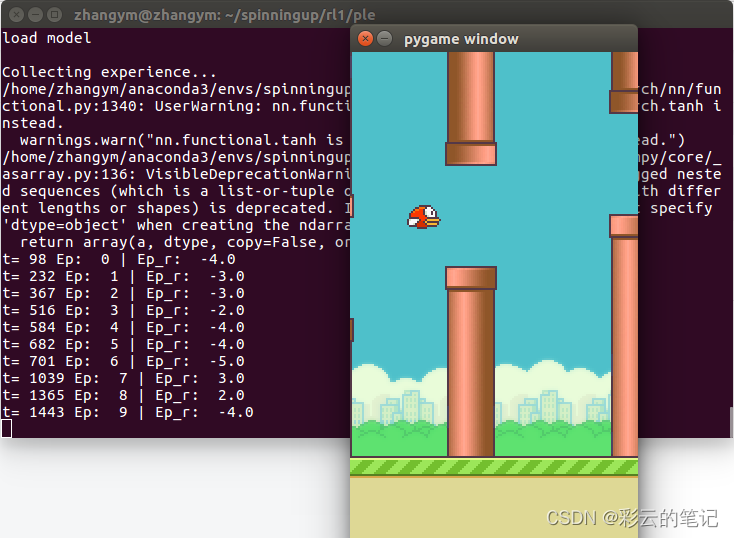
Task: Click the 'return array(a, dtype' line
Action: pyautogui.click(x=185, y=242)
